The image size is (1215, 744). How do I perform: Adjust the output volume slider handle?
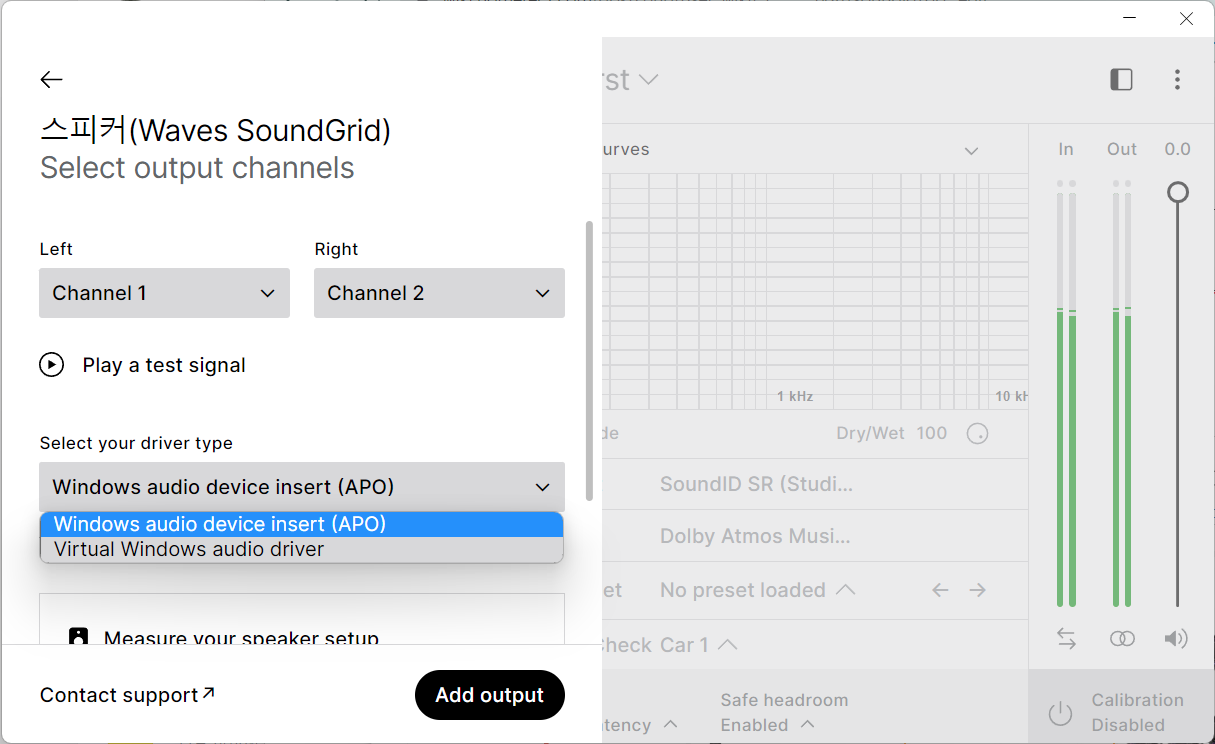(x=1178, y=192)
